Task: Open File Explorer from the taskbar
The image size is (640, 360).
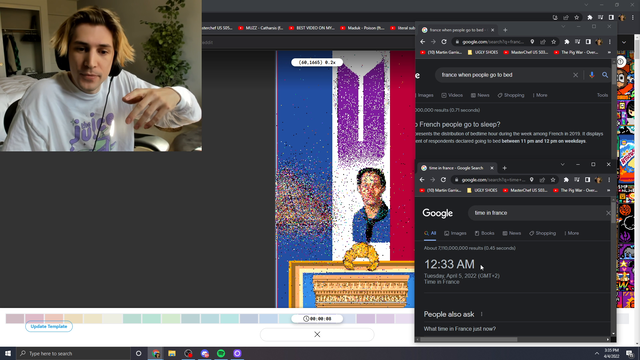Action: (x=172, y=353)
